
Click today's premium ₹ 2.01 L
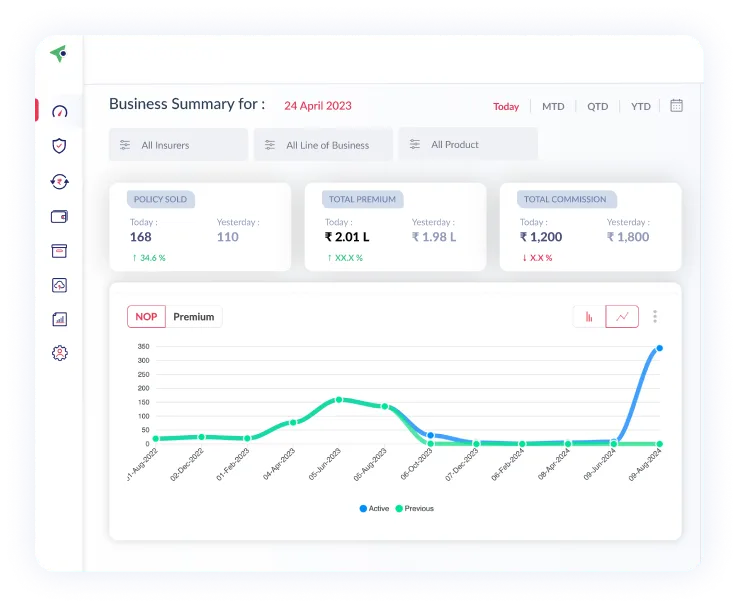[347, 237]
